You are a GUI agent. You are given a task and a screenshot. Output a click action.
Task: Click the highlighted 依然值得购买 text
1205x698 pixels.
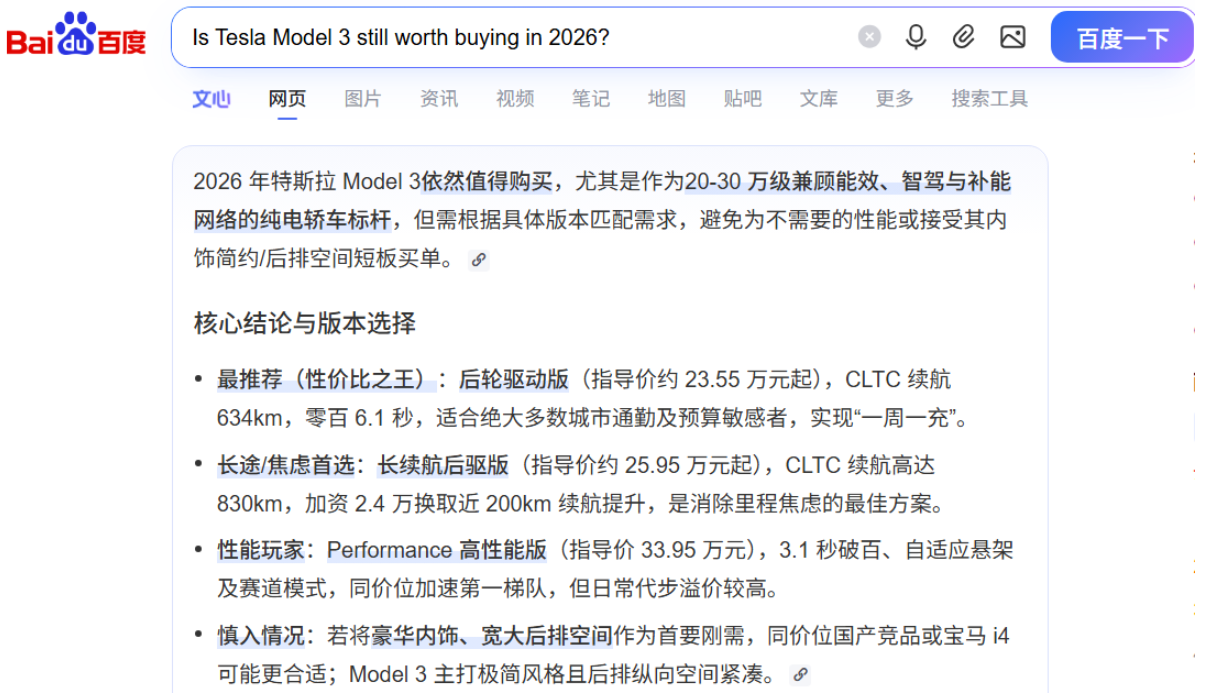pyautogui.click(x=487, y=182)
